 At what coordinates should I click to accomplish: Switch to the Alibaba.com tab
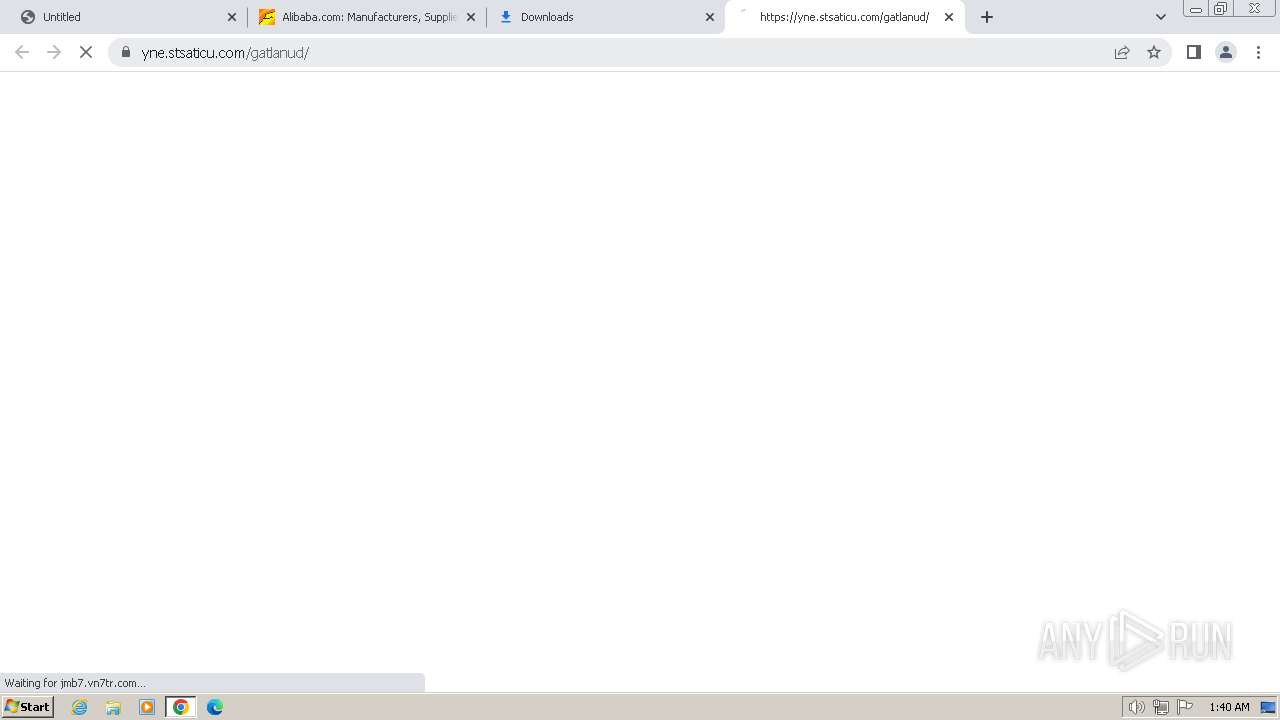click(366, 17)
